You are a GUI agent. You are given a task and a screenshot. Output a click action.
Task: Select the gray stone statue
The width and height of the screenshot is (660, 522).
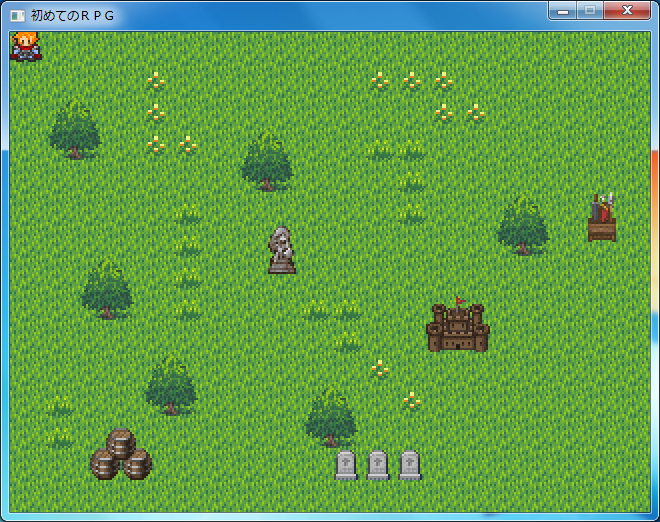coord(282,249)
